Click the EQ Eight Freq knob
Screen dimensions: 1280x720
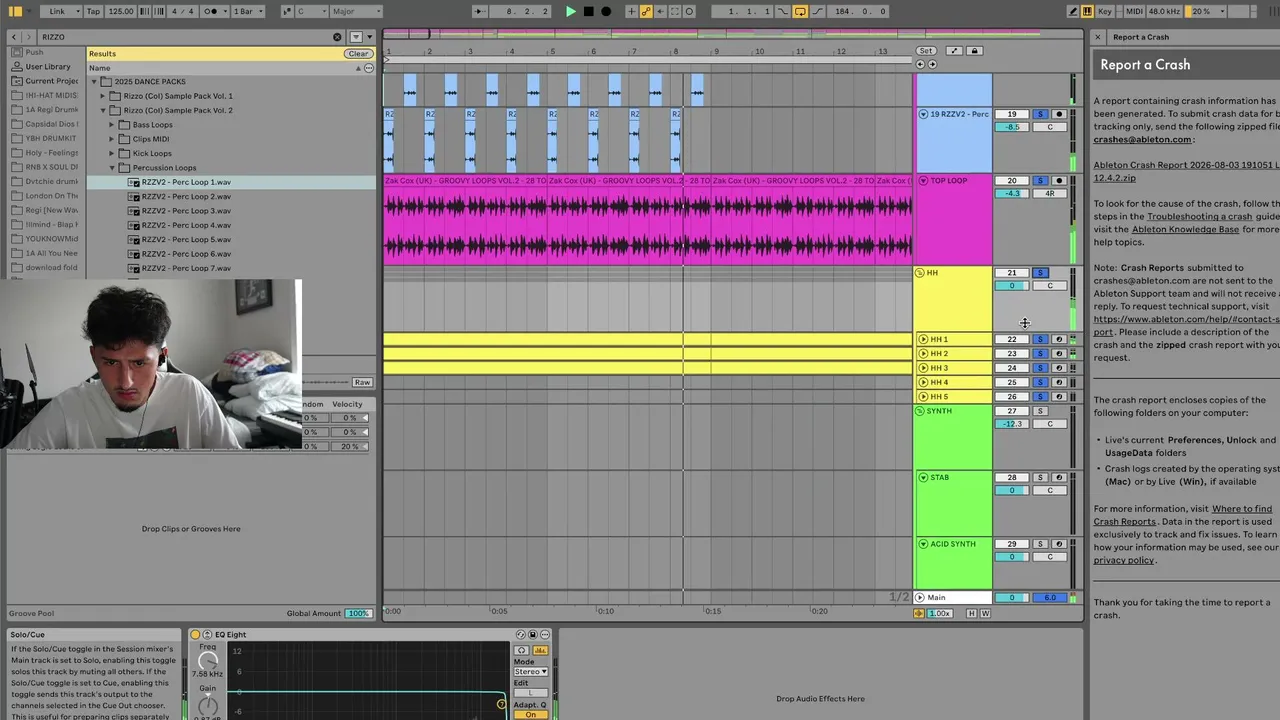208,661
